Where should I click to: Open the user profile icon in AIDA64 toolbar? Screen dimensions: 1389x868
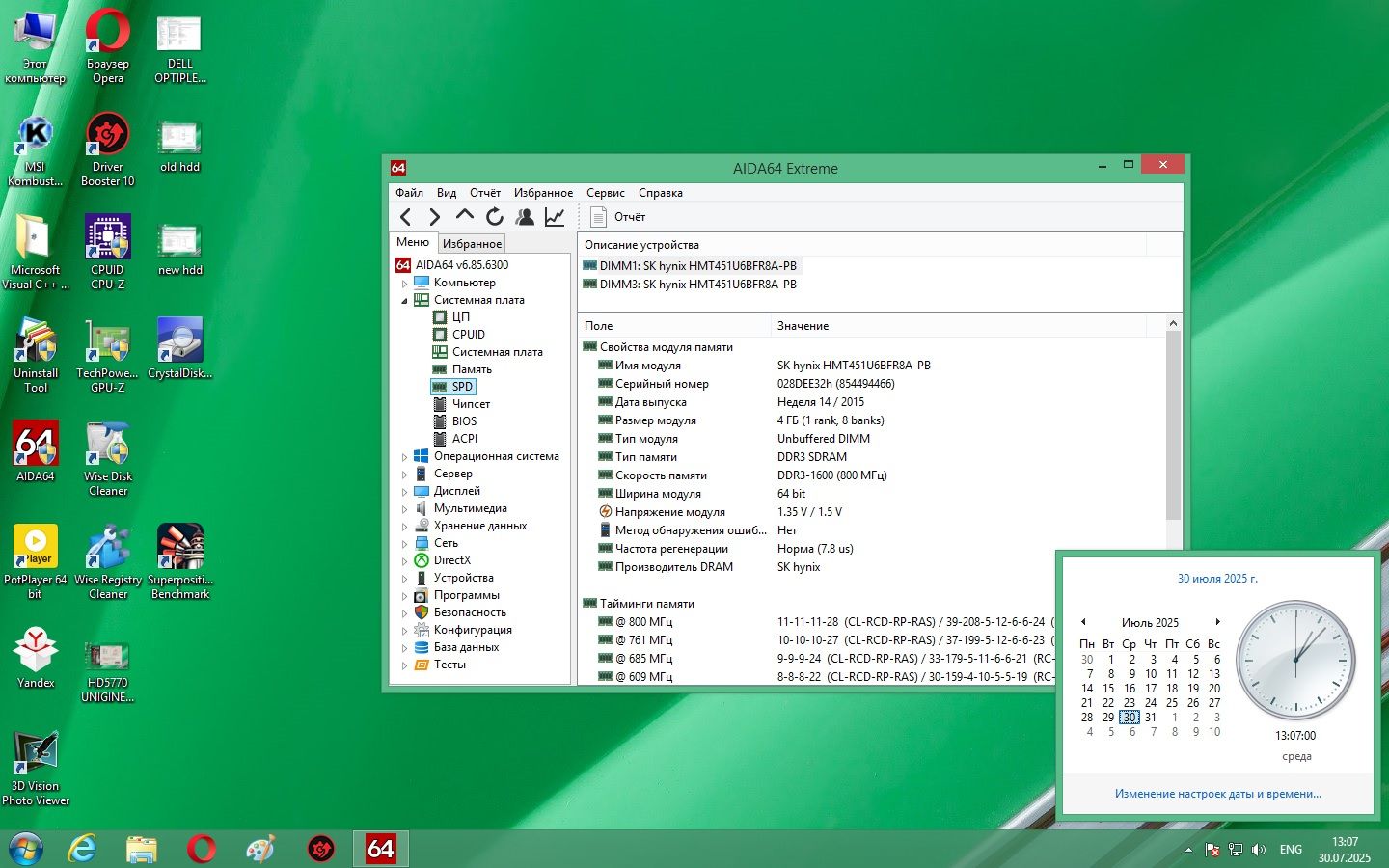525,217
